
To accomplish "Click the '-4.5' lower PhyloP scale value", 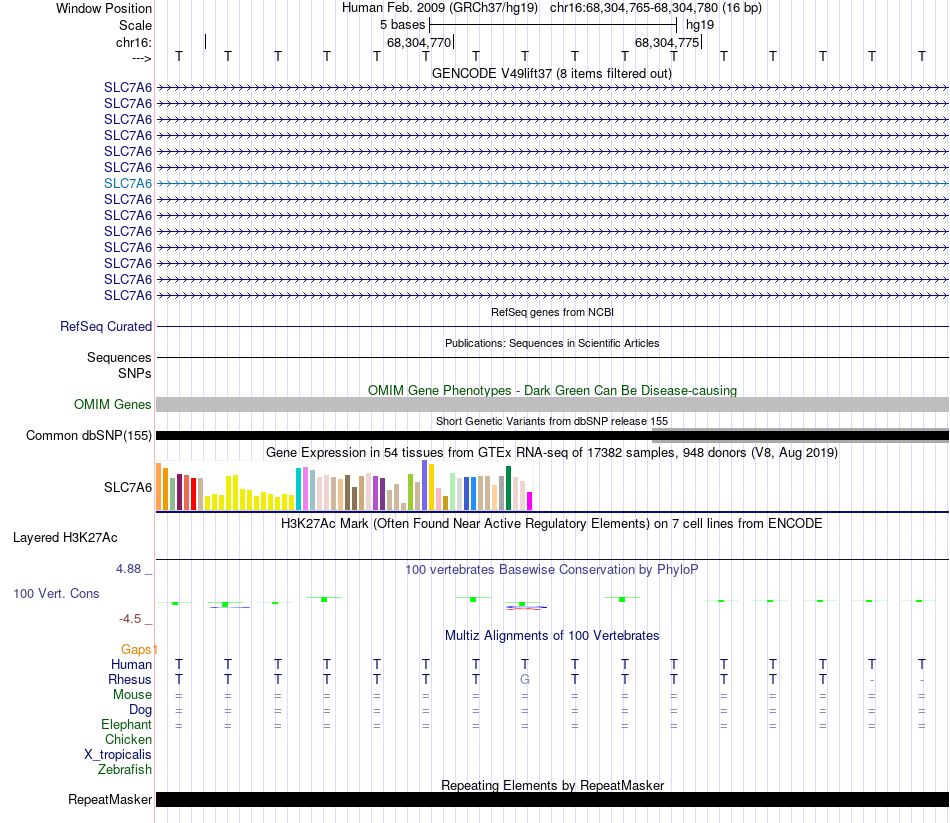I will point(130,619).
